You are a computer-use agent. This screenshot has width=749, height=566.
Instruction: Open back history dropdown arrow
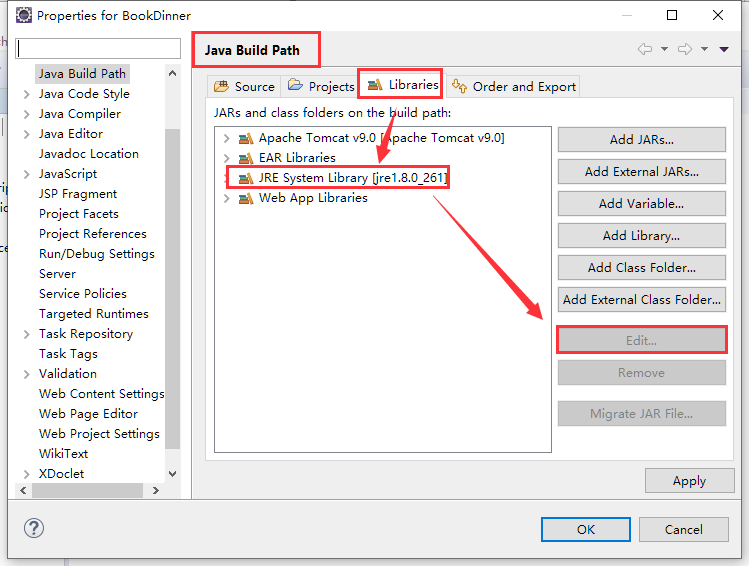(x=664, y=49)
